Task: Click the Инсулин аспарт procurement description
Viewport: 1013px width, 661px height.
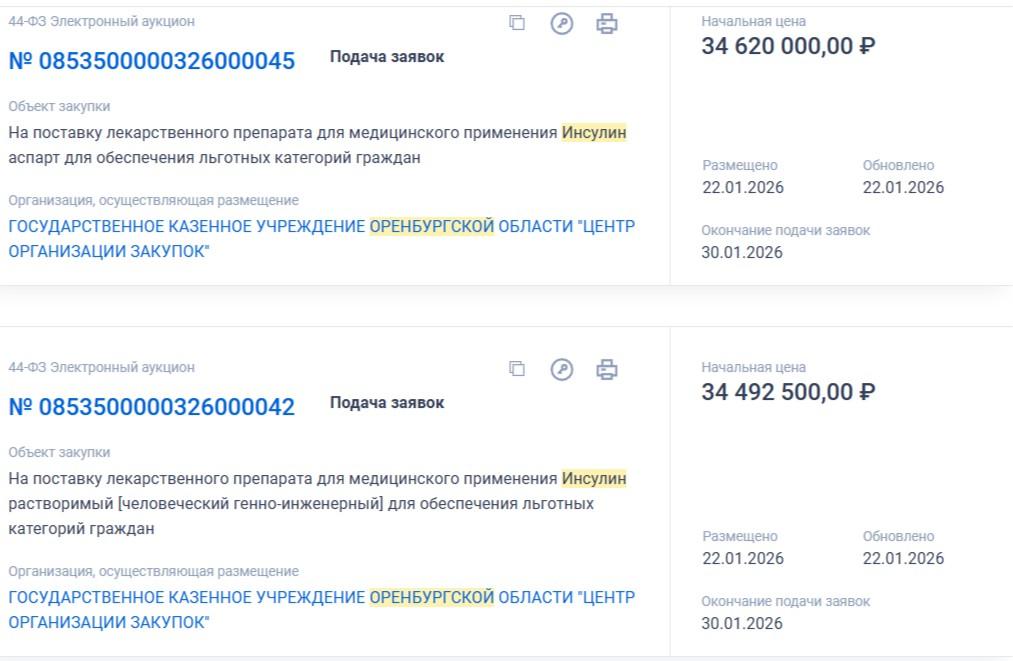Action: 317,145
